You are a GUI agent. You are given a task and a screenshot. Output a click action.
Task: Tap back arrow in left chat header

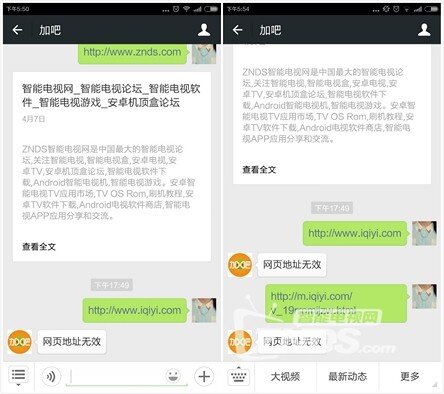[x=17, y=30]
